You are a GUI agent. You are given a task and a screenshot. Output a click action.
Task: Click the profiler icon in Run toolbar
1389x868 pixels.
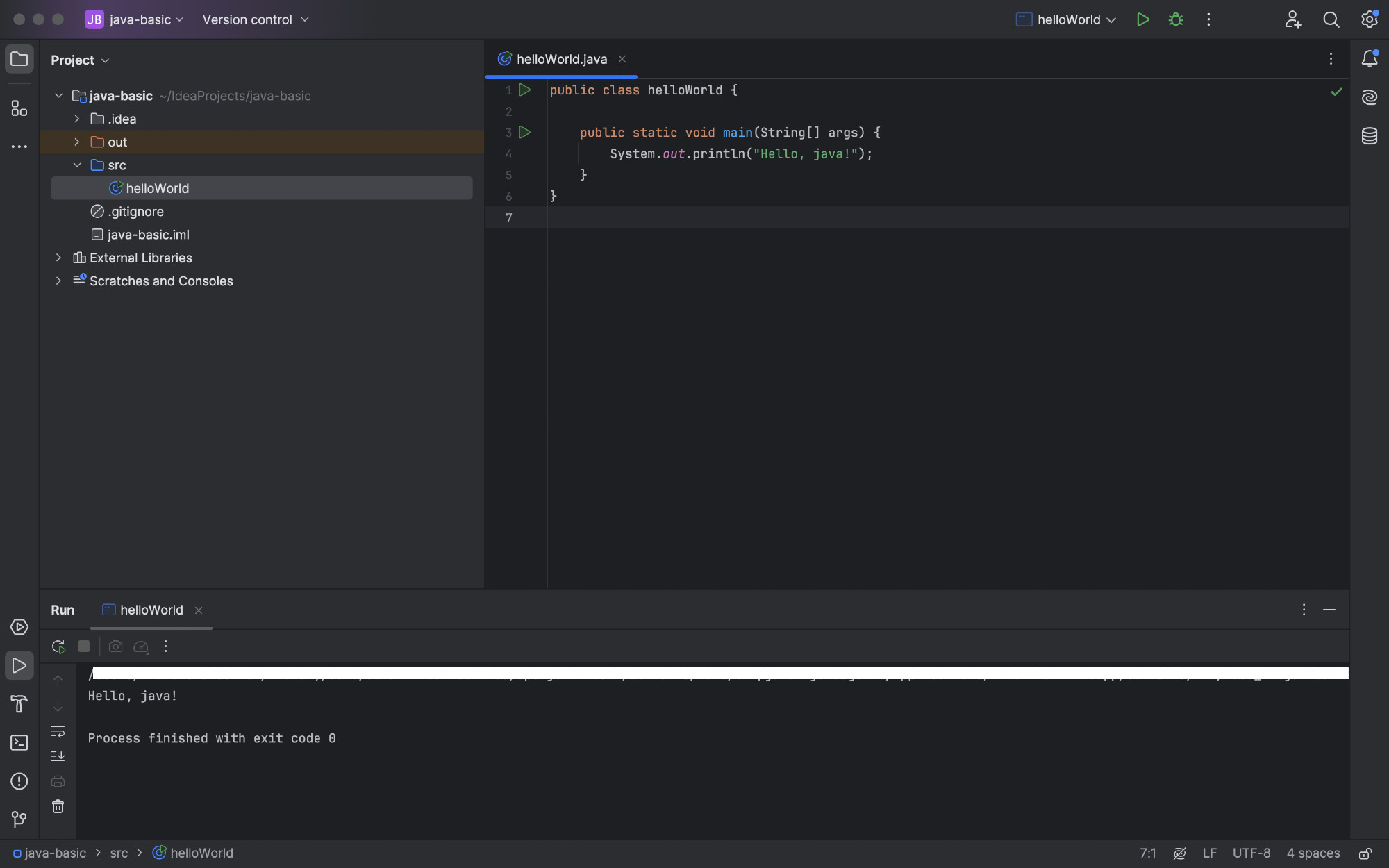pyautogui.click(x=141, y=646)
